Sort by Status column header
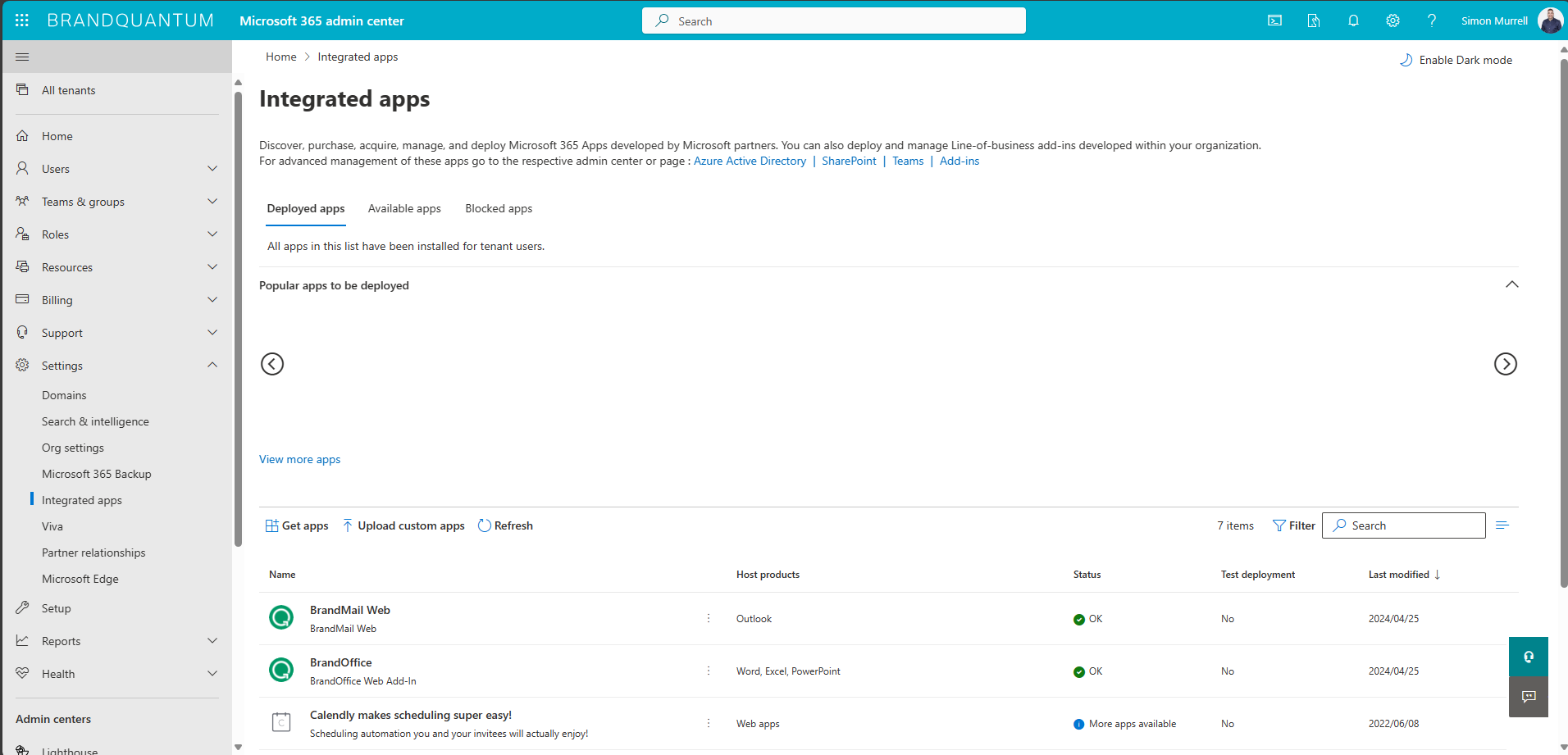 (1087, 575)
